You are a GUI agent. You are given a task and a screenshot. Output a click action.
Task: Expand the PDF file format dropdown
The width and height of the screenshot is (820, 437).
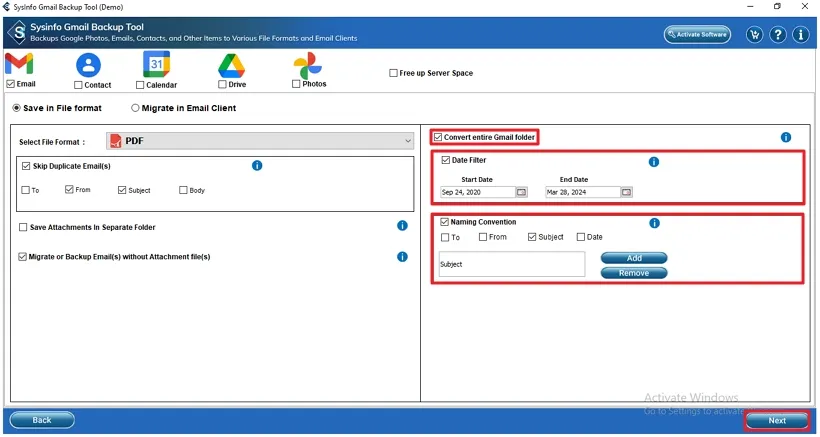(408, 141)
